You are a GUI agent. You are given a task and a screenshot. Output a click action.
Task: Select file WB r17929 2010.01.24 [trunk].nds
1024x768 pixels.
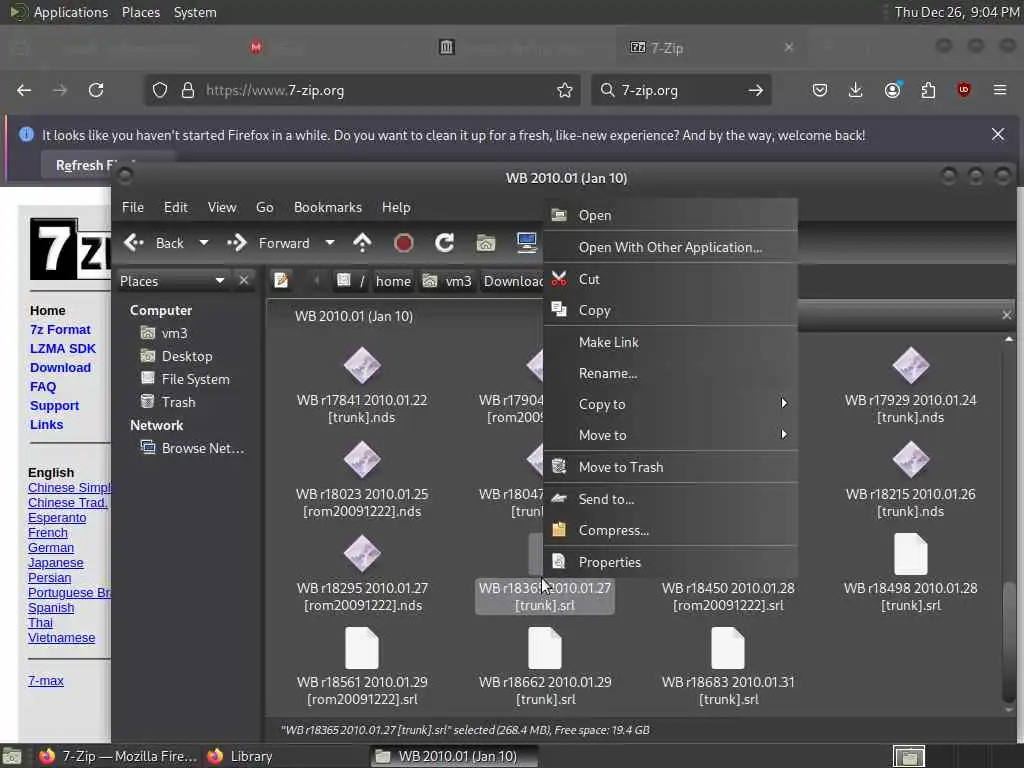point(910,385)
